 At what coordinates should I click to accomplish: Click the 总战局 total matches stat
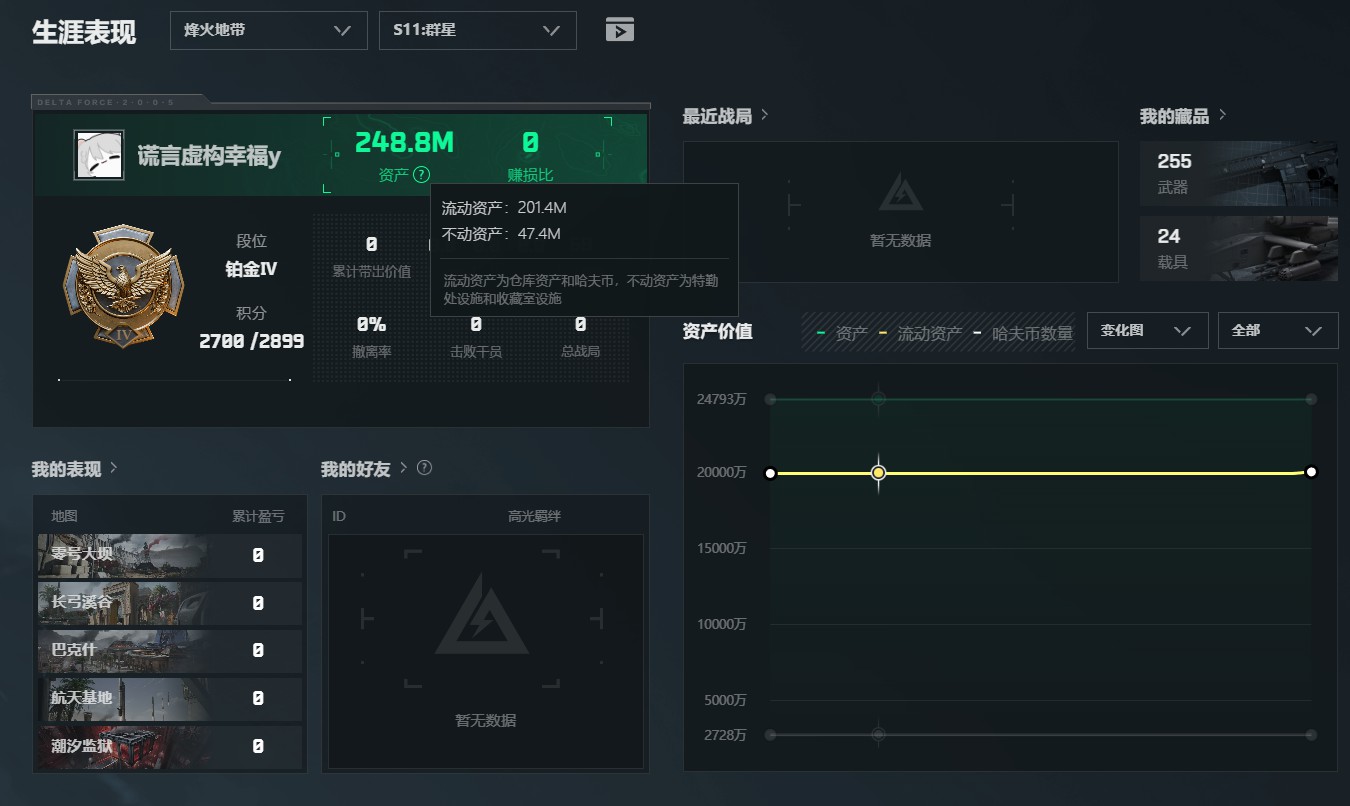click(x=580, y=336)
